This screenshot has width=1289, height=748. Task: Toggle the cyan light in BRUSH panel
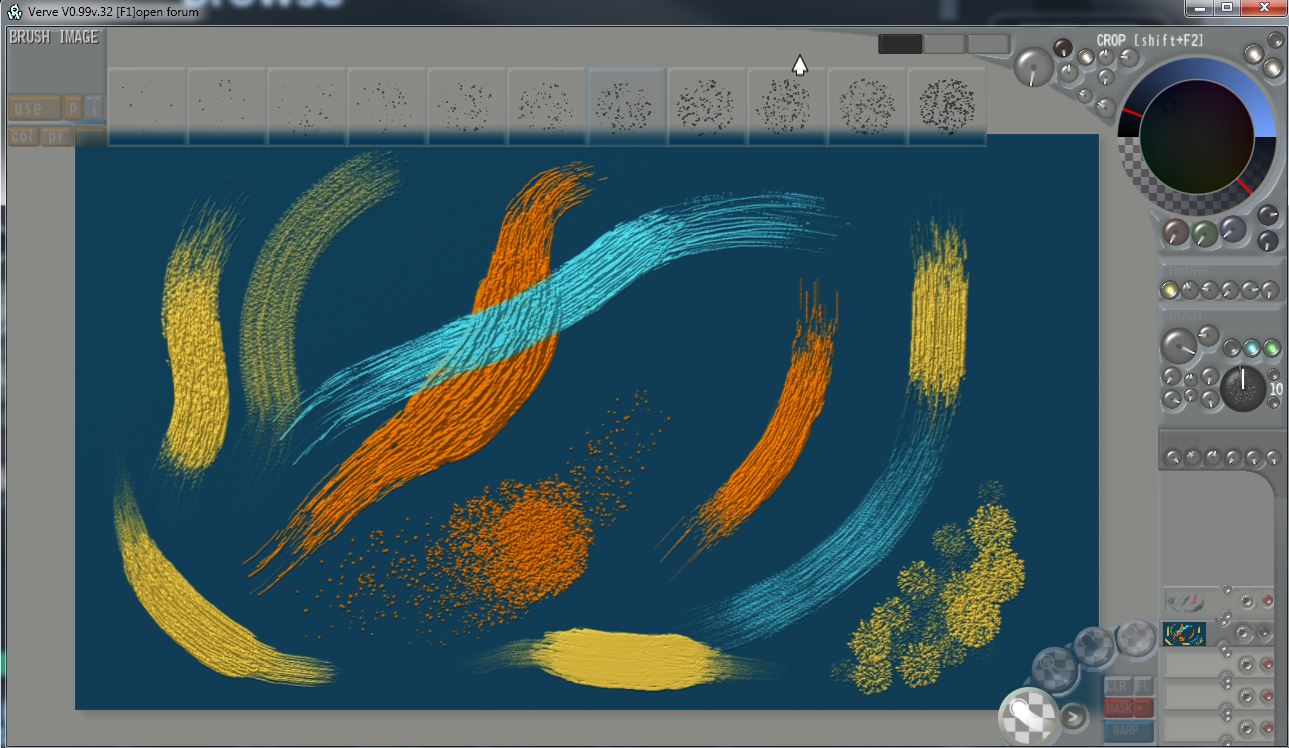pyautogui.click(x=1252, y=348)
